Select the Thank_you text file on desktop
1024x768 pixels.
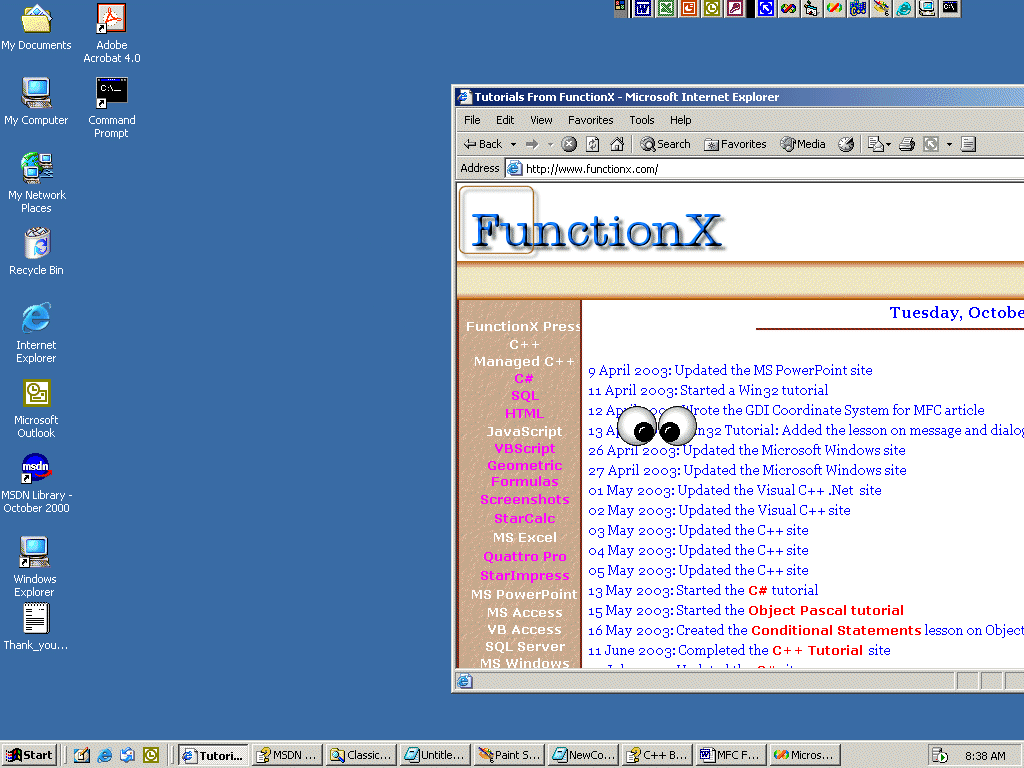point(36,627)
